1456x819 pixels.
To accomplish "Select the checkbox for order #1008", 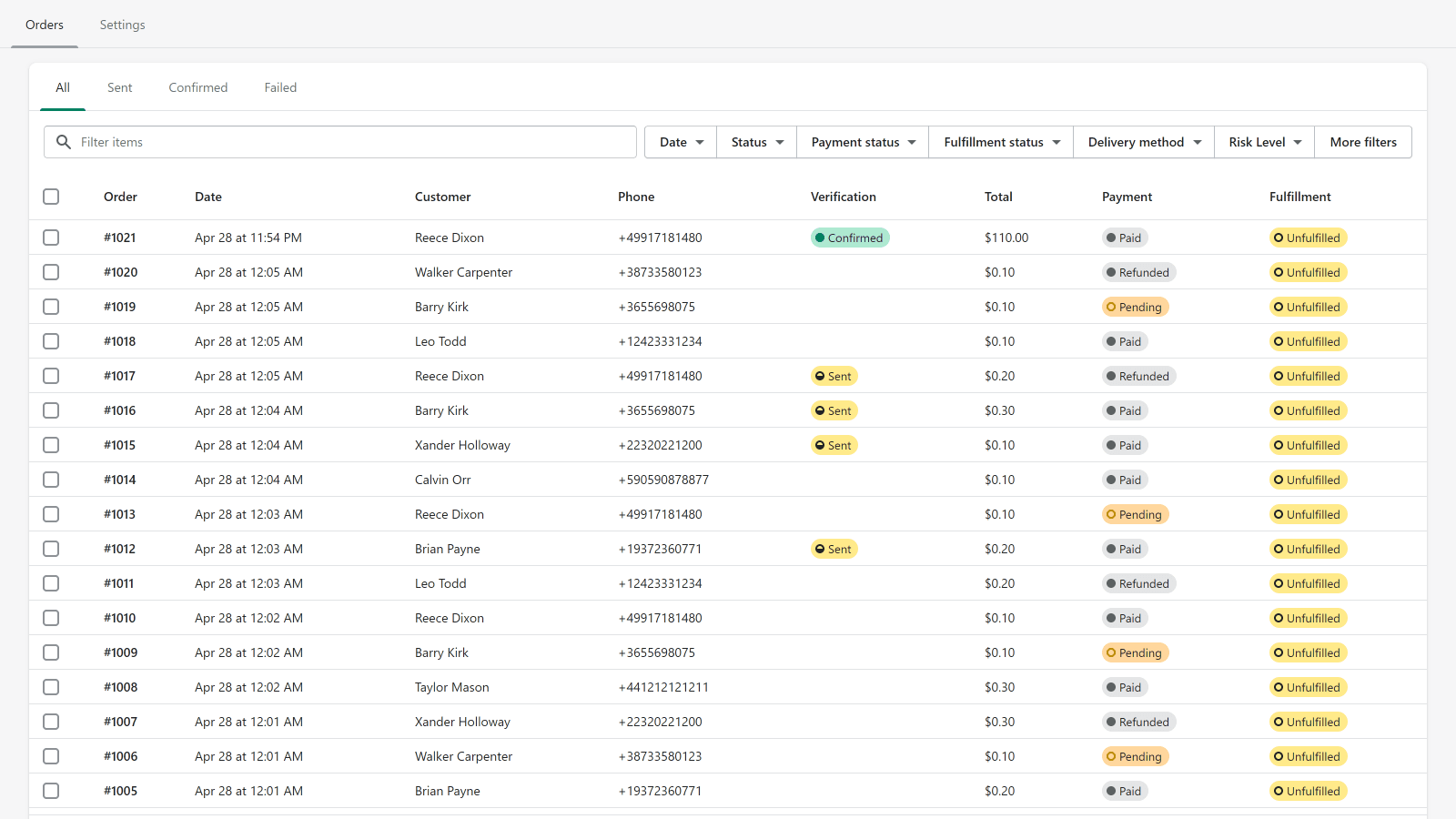I will tap(51, 687).
